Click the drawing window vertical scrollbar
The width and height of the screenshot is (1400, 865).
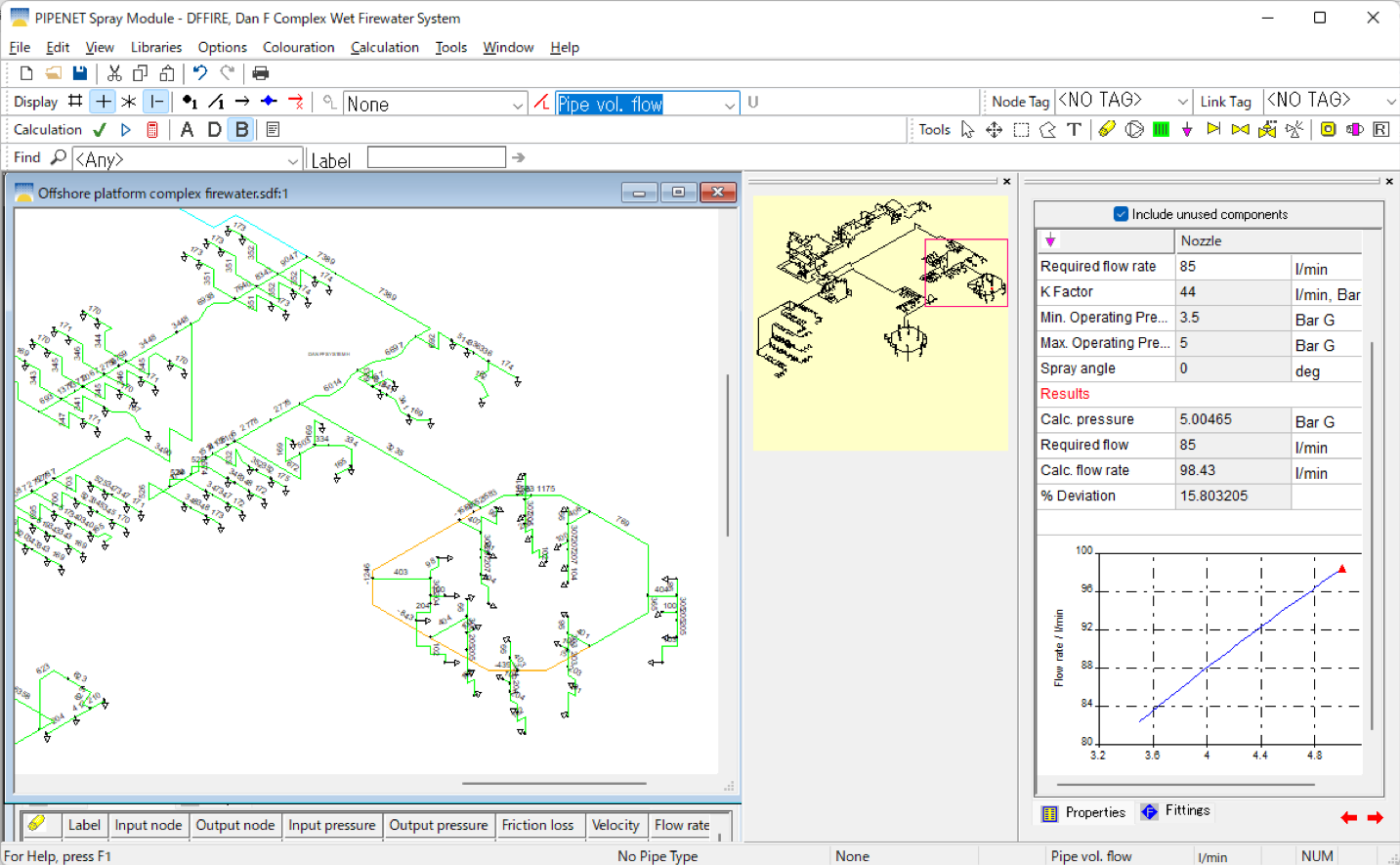(x=727, y=455)
